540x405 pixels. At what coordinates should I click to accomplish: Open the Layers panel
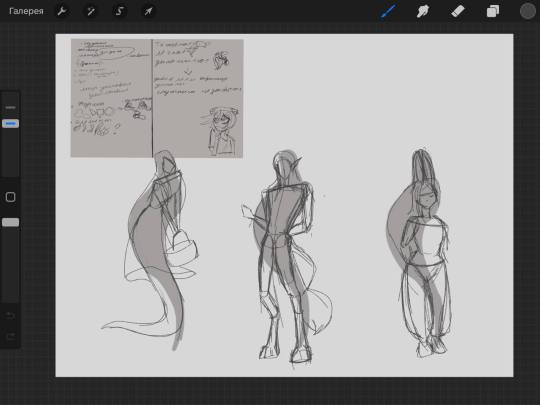tap(493, 11)
